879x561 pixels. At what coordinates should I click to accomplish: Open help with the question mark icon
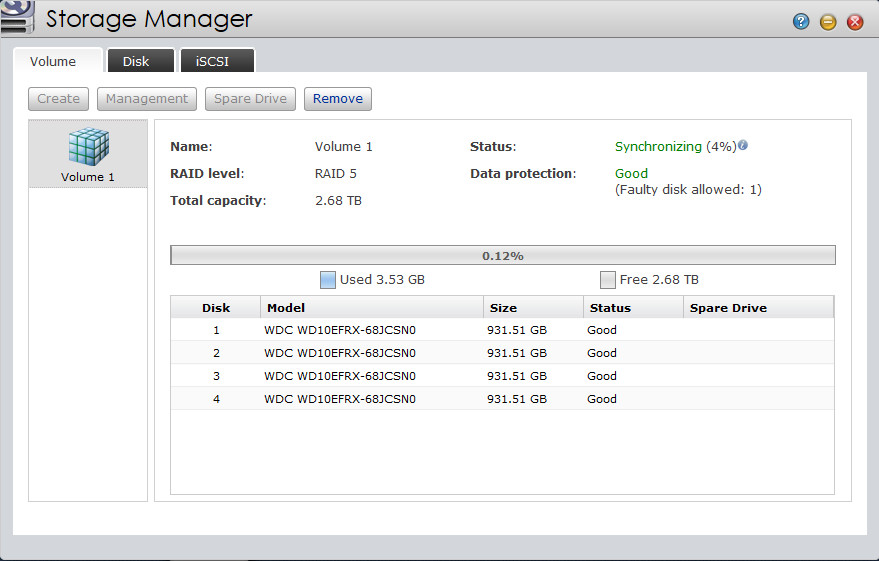(801, 21)
